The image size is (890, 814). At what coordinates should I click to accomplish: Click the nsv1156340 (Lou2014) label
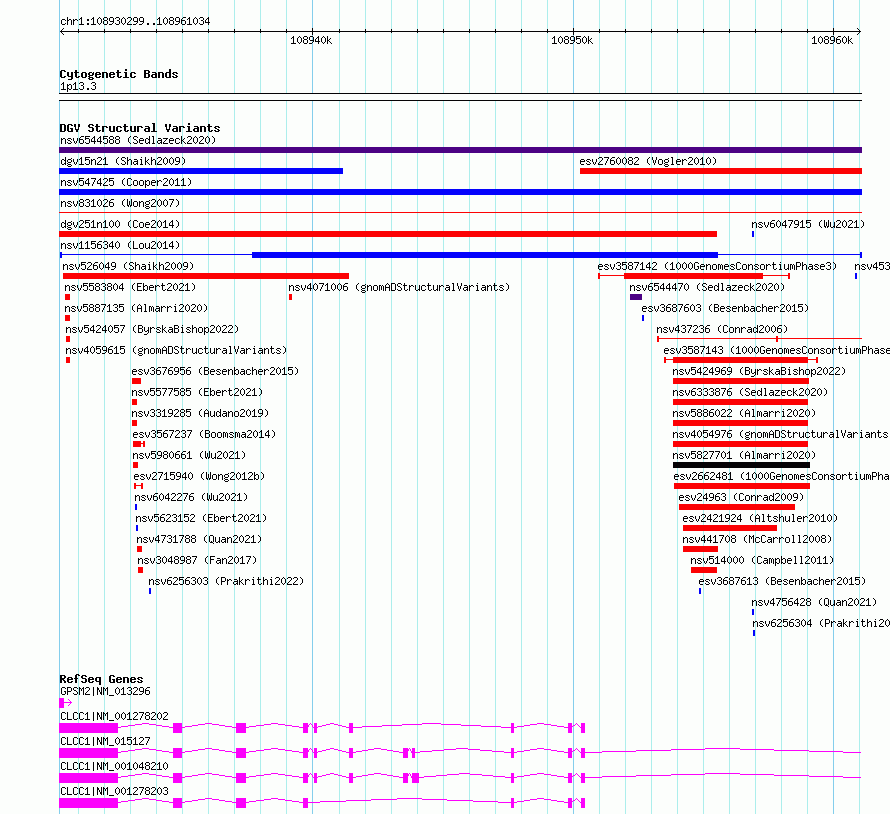[x=120, y=245]
